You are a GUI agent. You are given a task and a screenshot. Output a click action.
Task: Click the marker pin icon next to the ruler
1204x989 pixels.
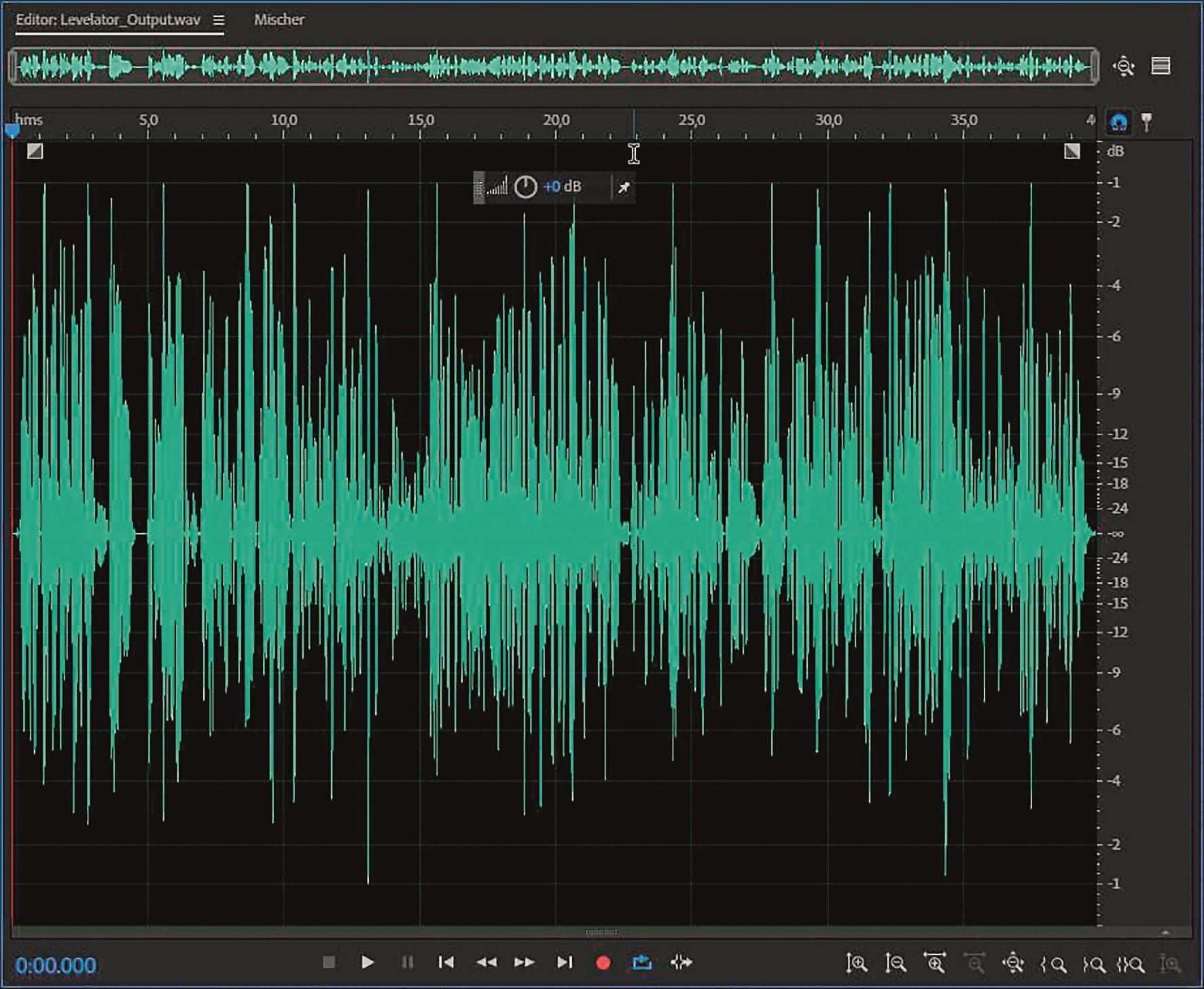pyautogui.click(x=1146, y=122)
